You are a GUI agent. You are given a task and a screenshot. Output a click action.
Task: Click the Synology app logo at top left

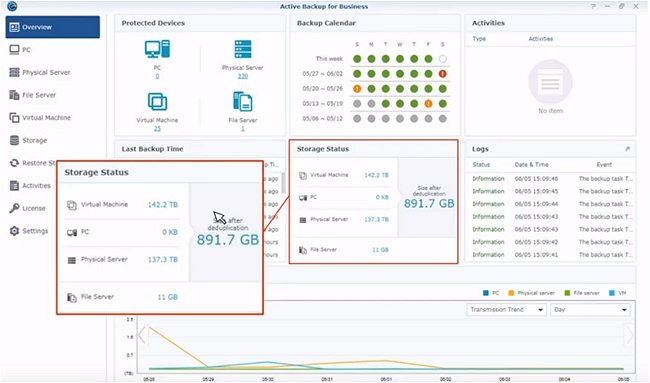(12, 6)
